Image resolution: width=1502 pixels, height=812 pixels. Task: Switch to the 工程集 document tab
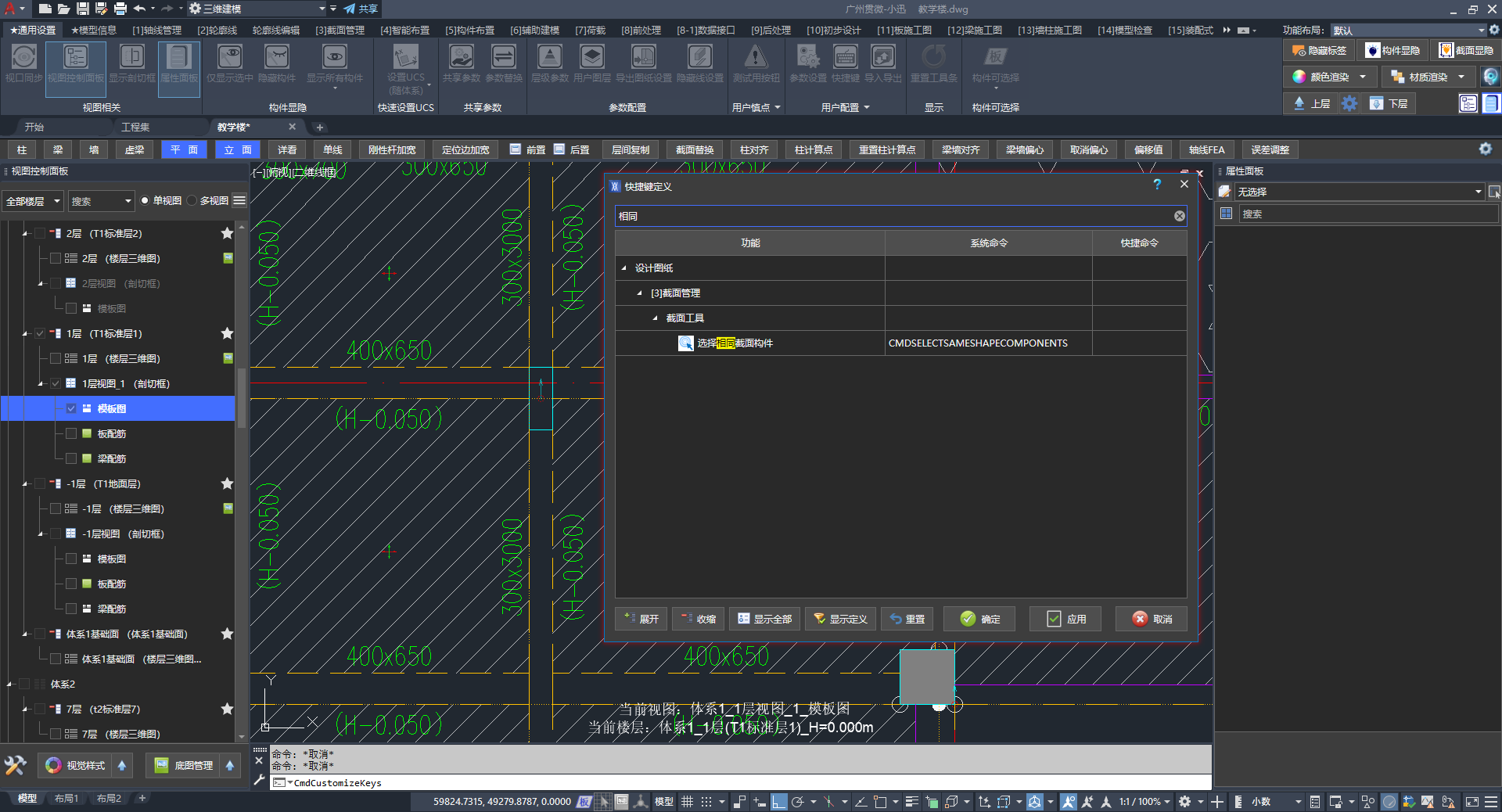(135, 127)
